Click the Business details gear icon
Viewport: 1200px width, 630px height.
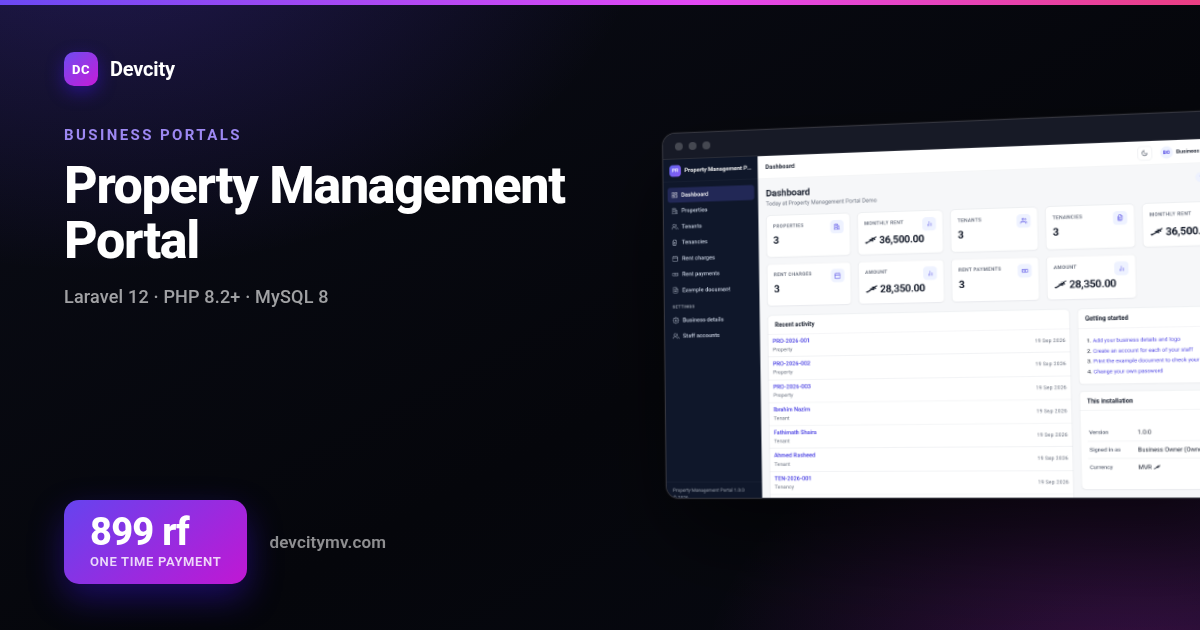click(x=676, y=320)
